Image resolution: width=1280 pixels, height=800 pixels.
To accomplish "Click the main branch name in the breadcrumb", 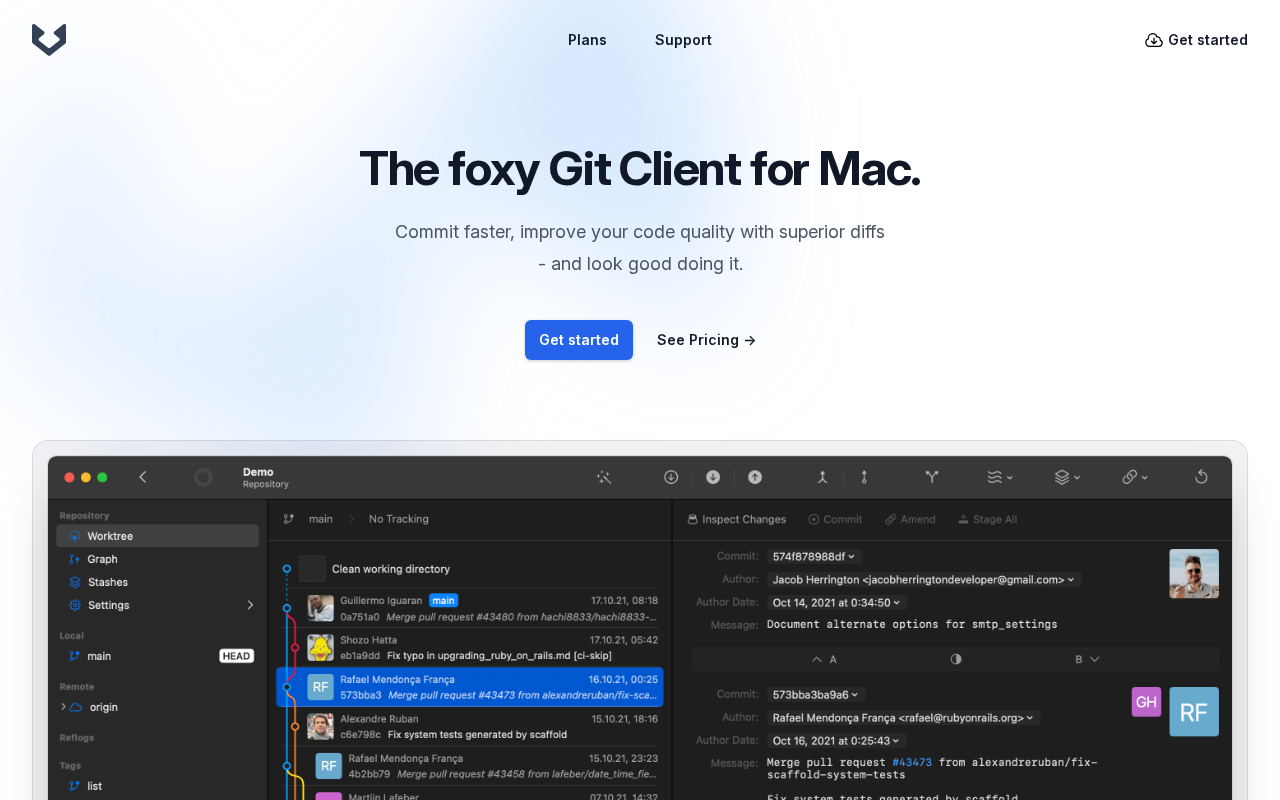I will pyautogui.click(x=320, y=519).
